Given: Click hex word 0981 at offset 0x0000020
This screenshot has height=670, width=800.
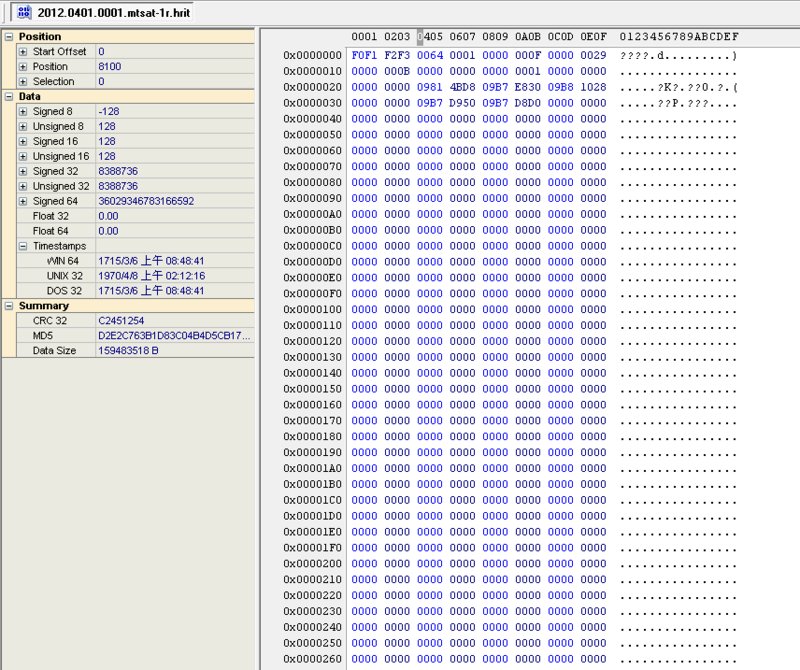Looking at the screenshot, I should 430,87.
